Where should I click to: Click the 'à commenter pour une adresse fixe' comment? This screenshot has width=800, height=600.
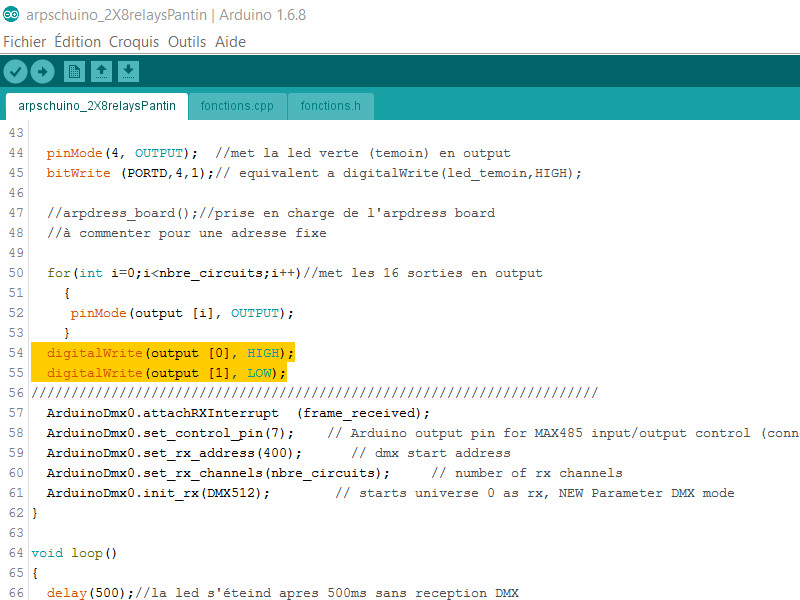coord(187,233)
